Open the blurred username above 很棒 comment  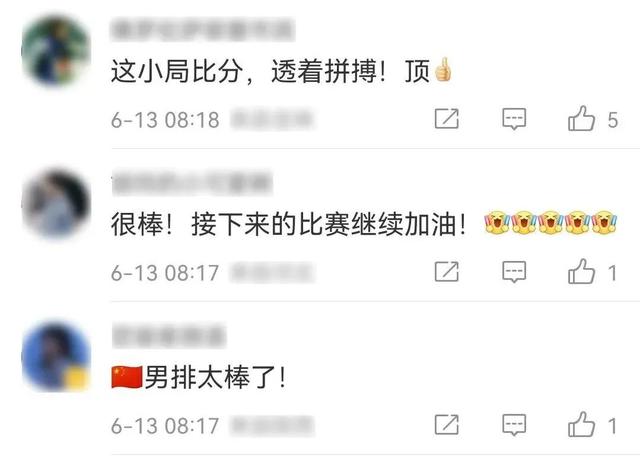[x=192, y=182]
